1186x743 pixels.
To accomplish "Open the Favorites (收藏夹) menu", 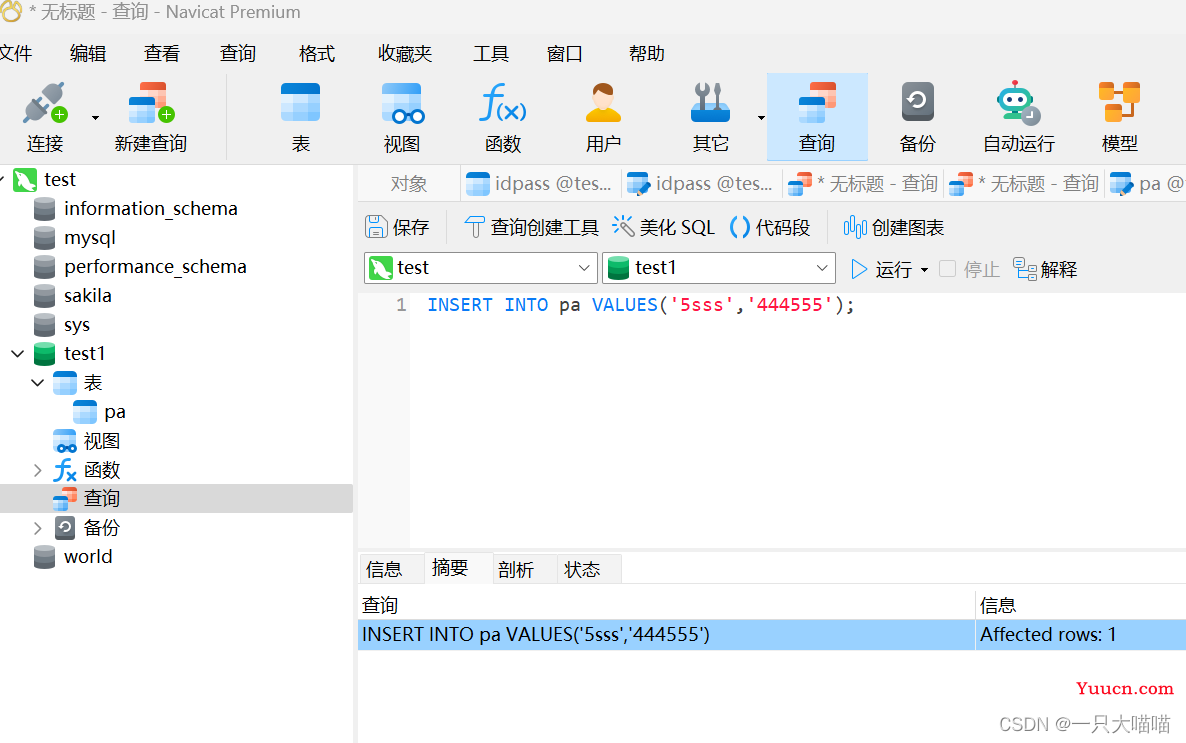I will coord(405,54).
